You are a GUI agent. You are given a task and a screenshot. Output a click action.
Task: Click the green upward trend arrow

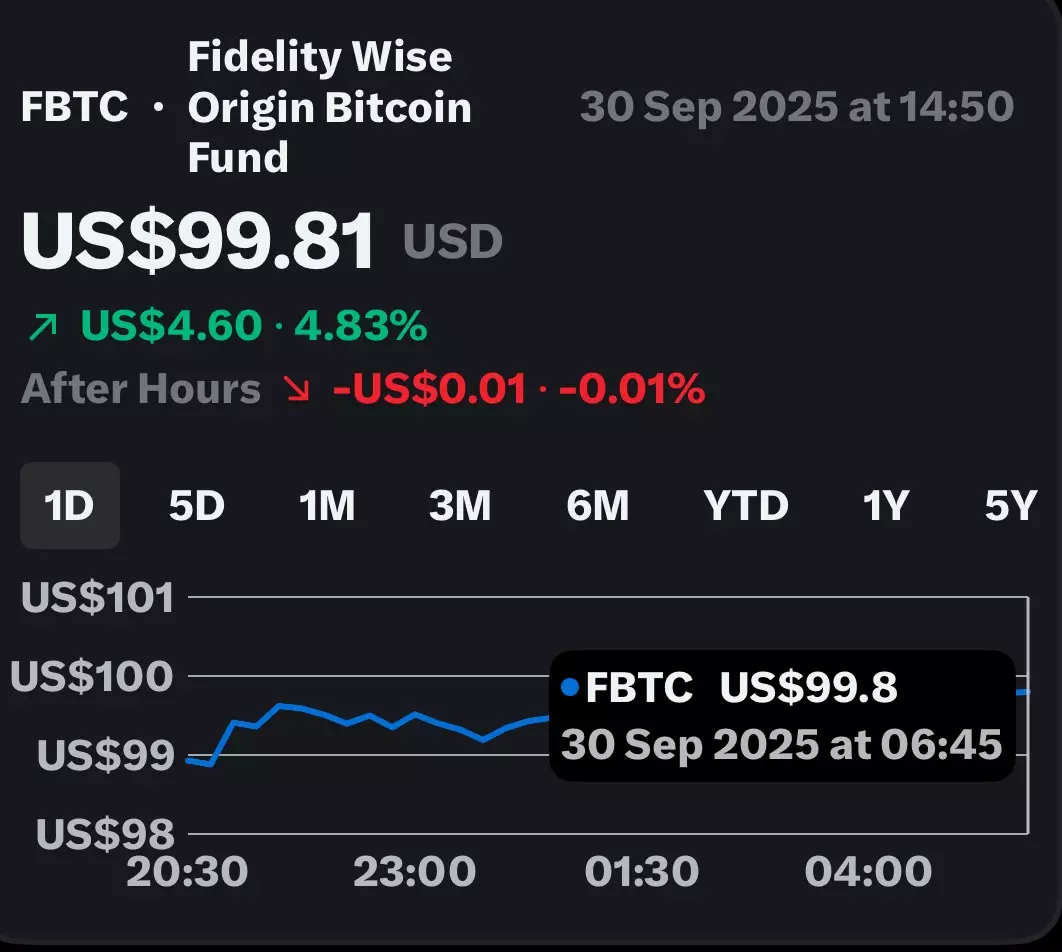[43, 326]
